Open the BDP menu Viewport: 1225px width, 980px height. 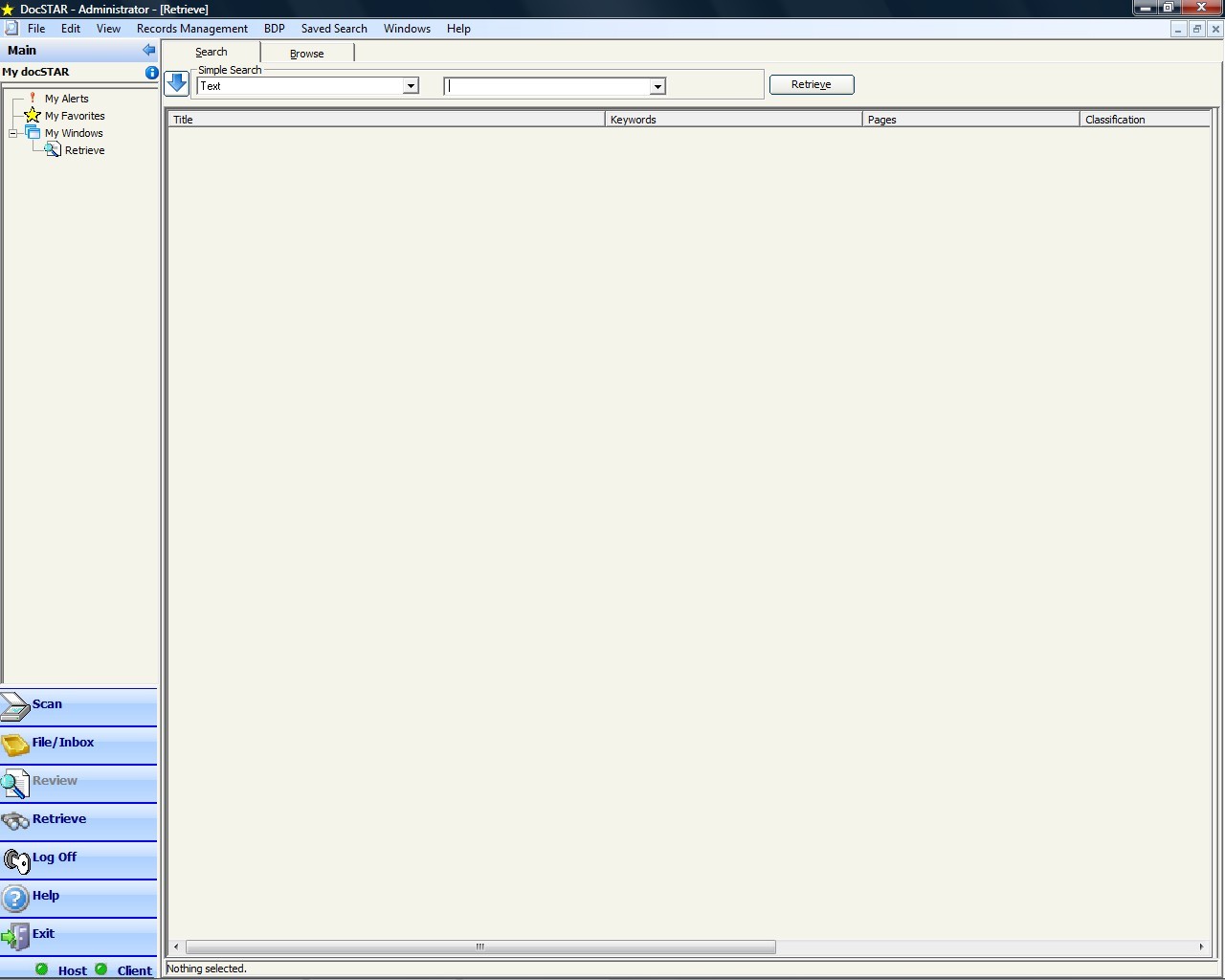point(275,29)
